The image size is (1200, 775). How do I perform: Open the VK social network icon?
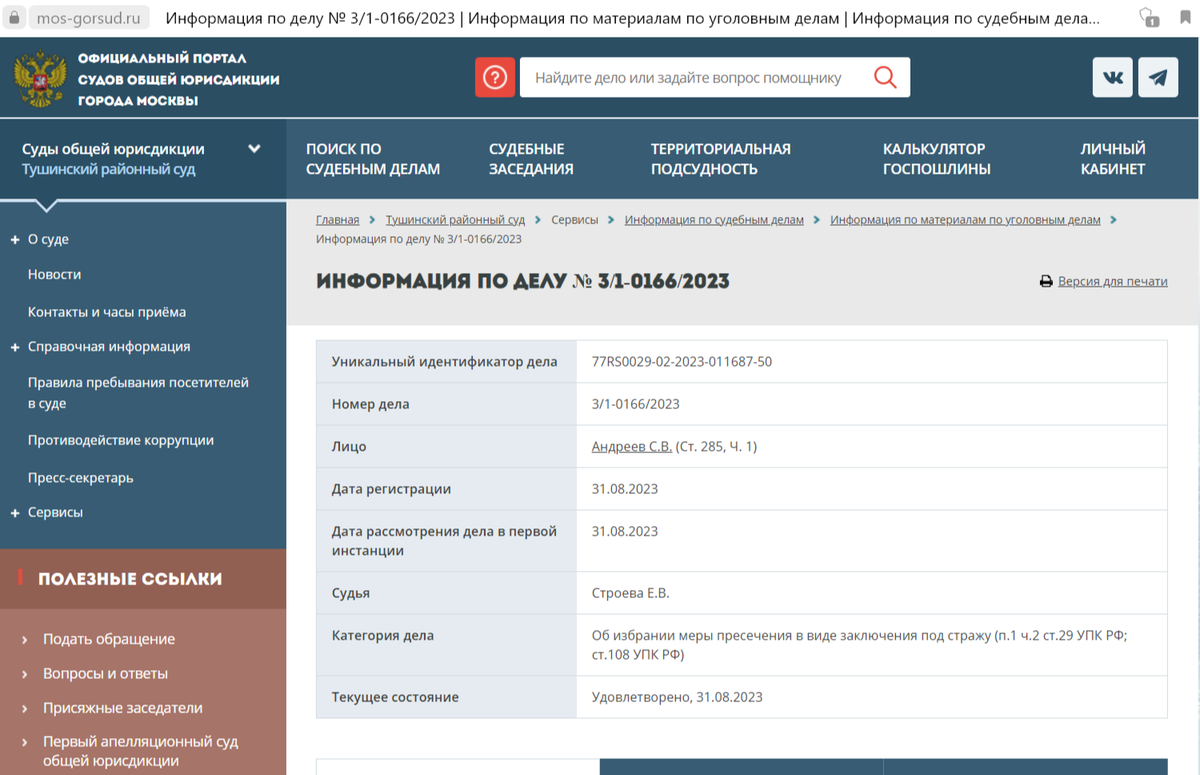click(x=1110, y=77)
